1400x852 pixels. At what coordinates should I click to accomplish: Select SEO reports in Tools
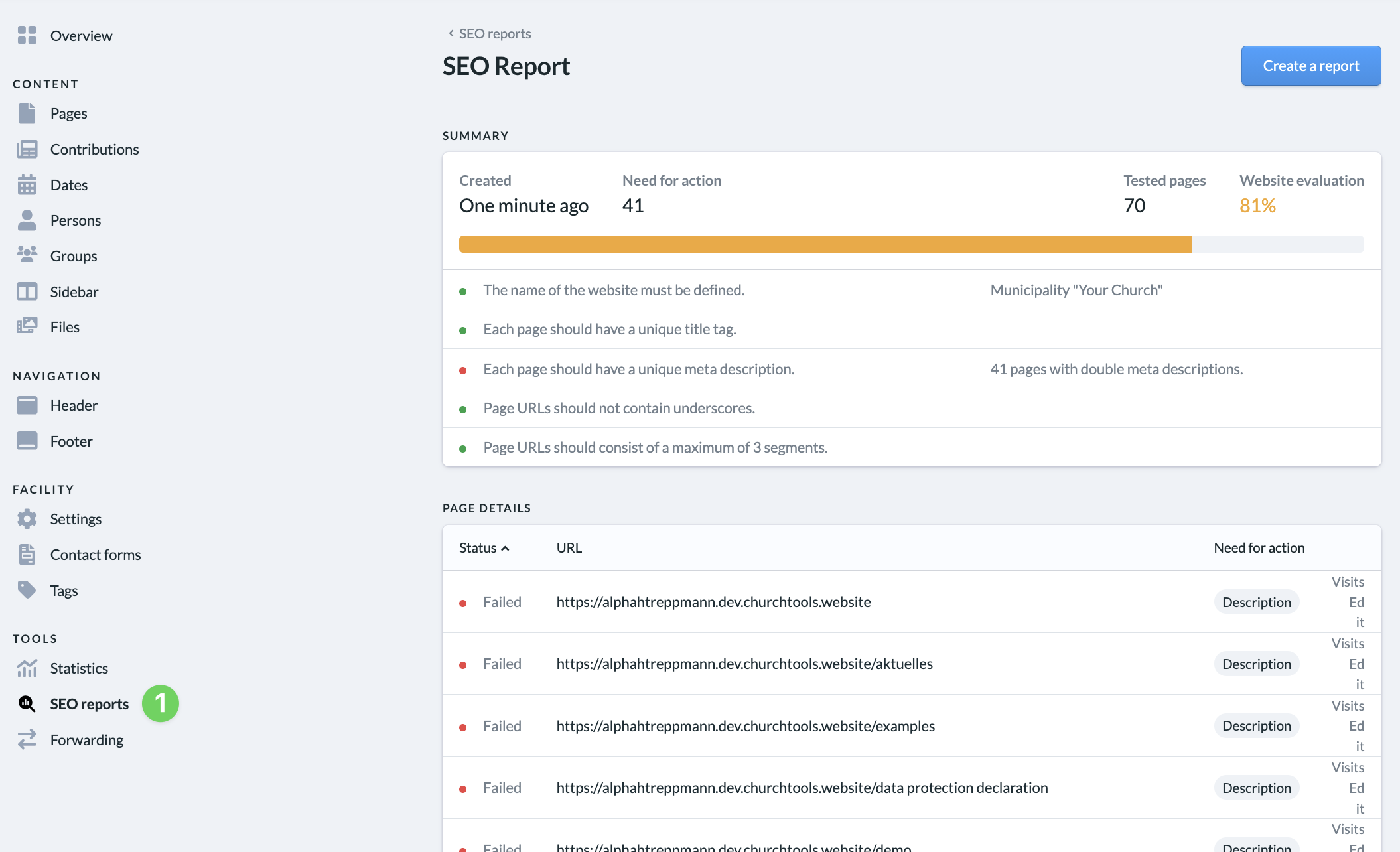tap(90, 704)
